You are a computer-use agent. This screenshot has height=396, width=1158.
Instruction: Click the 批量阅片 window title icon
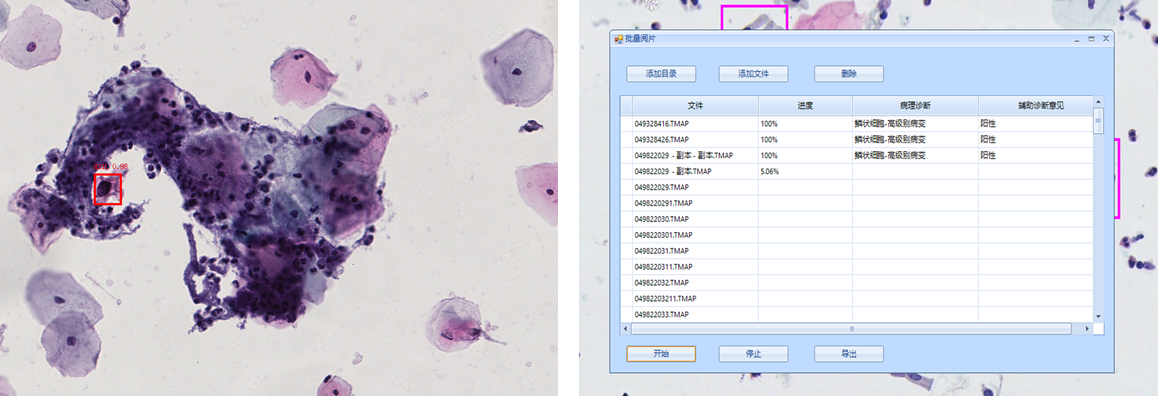[618, 38]
